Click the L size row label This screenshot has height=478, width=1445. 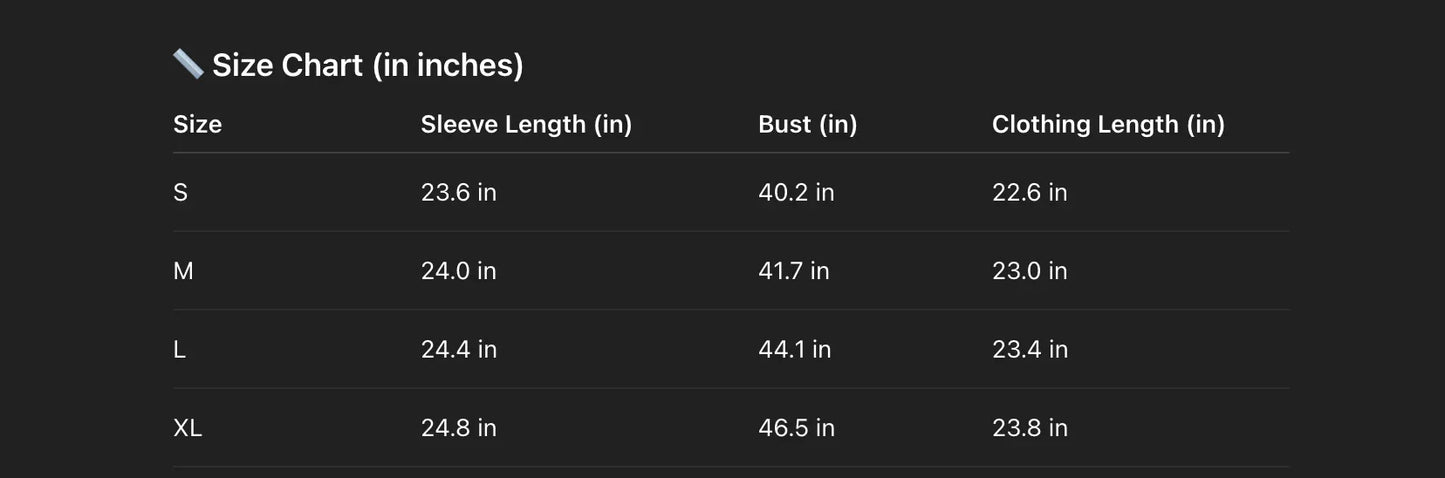coord(180,349)
